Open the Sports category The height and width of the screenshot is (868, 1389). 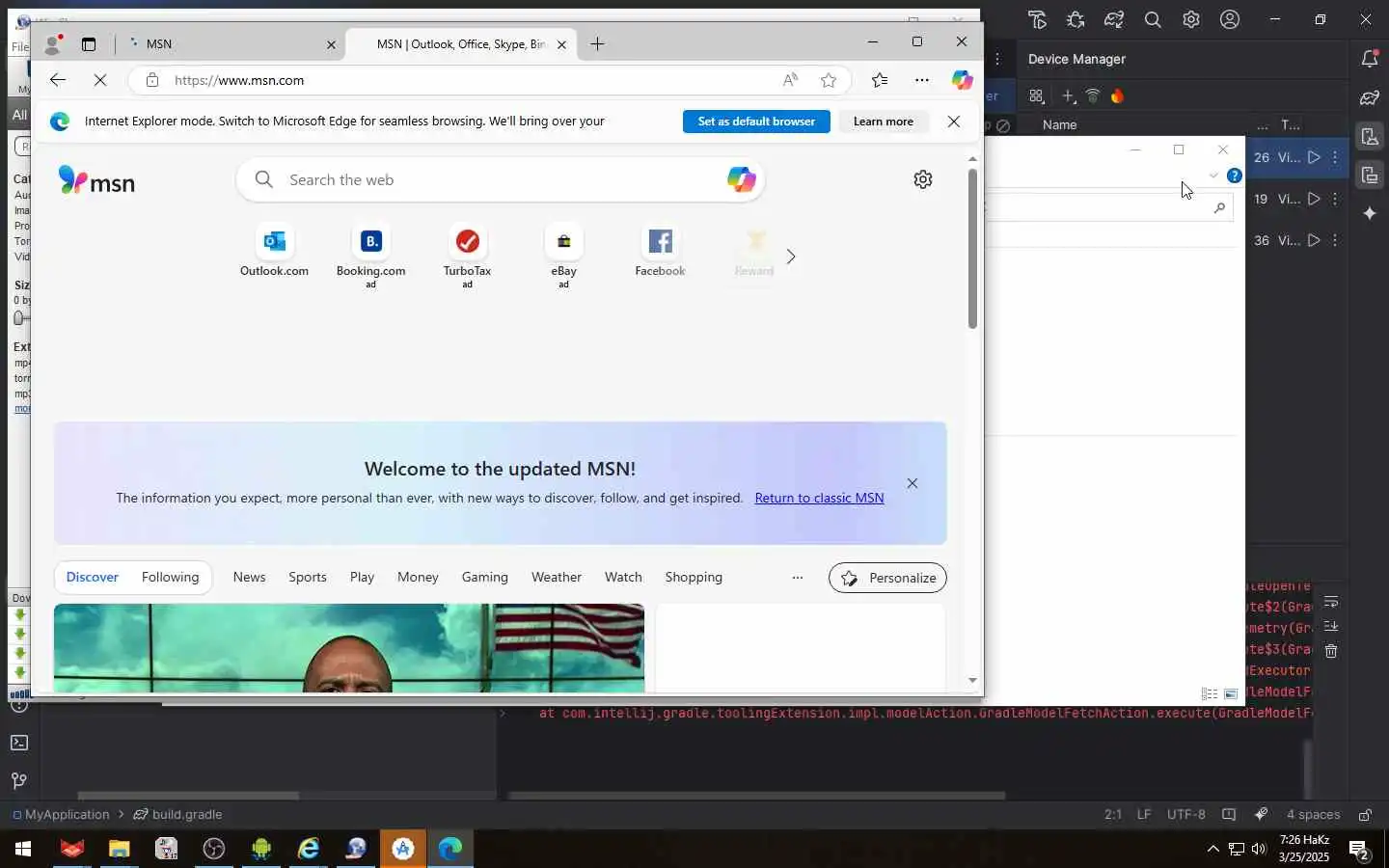[308, 577]
